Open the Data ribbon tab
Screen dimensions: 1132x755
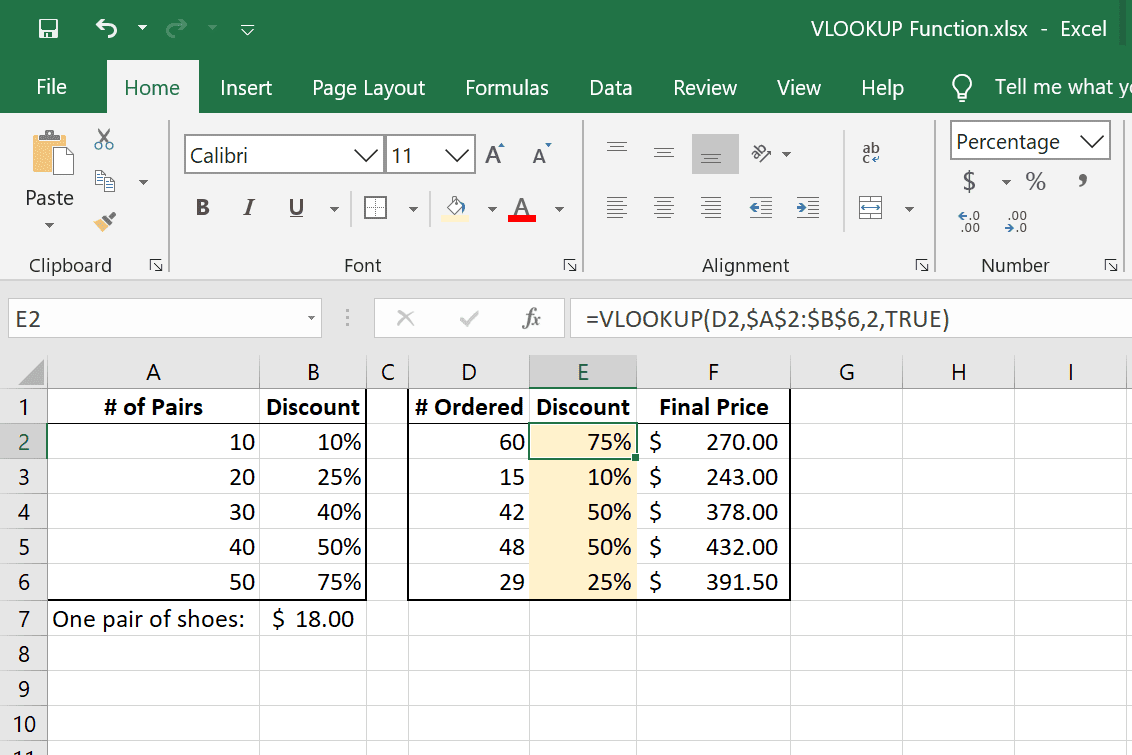611,88
